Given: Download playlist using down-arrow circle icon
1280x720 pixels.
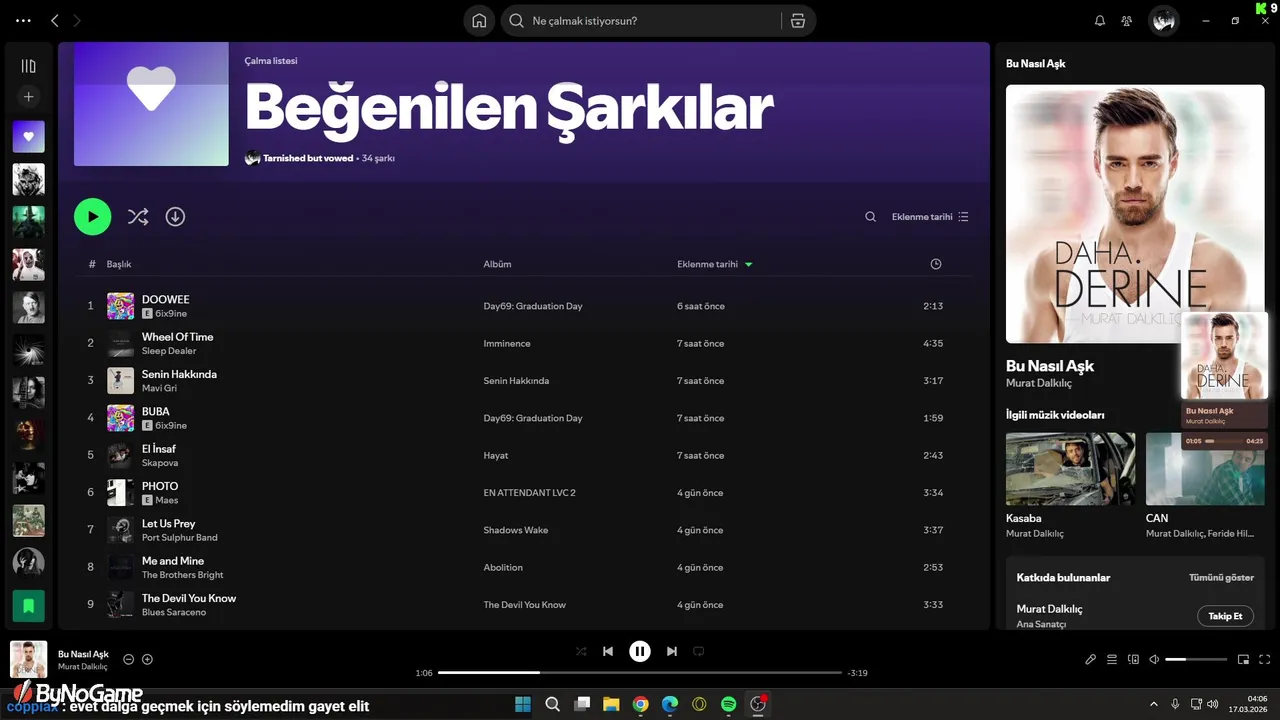Looking at the screenshot, I should 175,216.
